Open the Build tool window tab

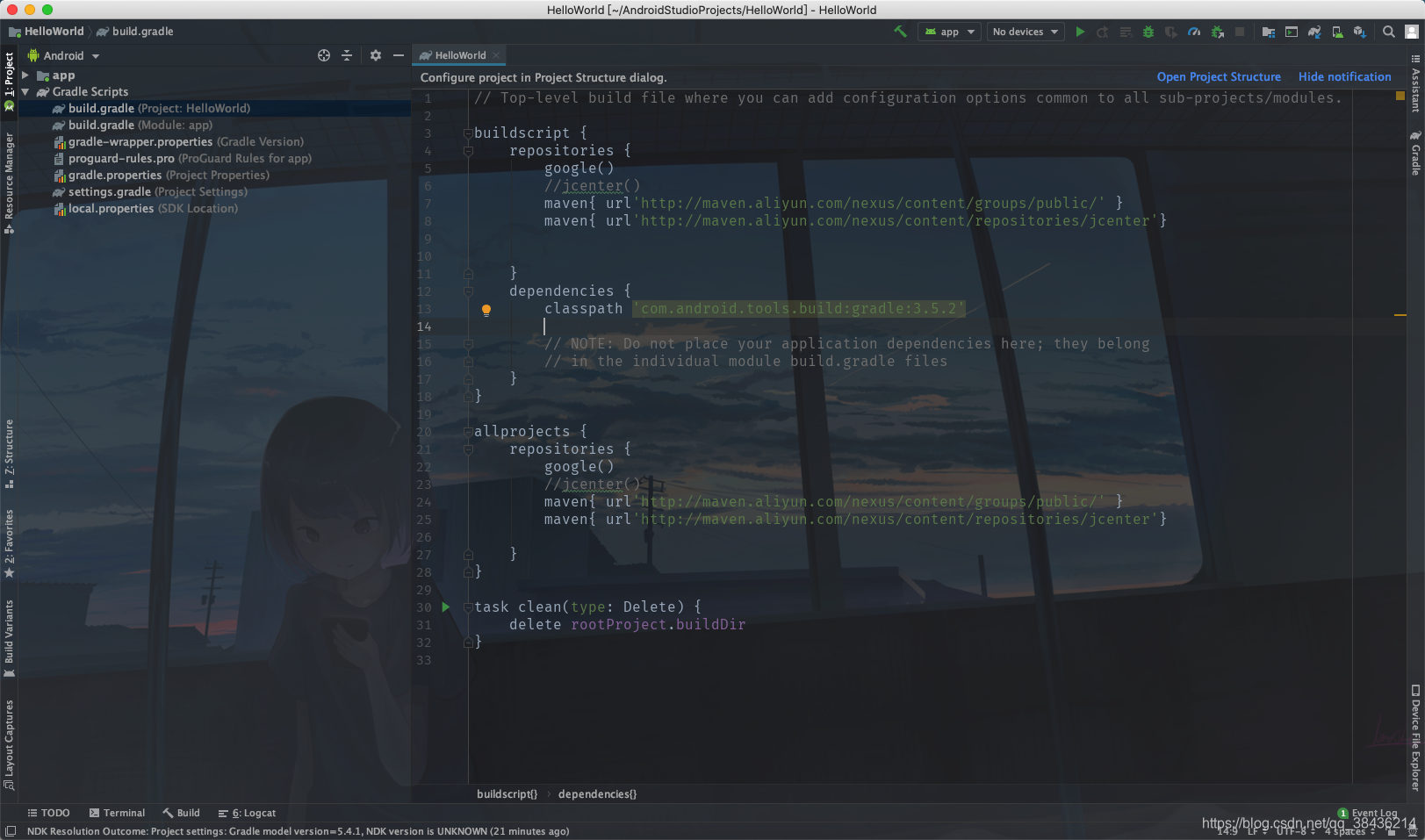point(181,813)
